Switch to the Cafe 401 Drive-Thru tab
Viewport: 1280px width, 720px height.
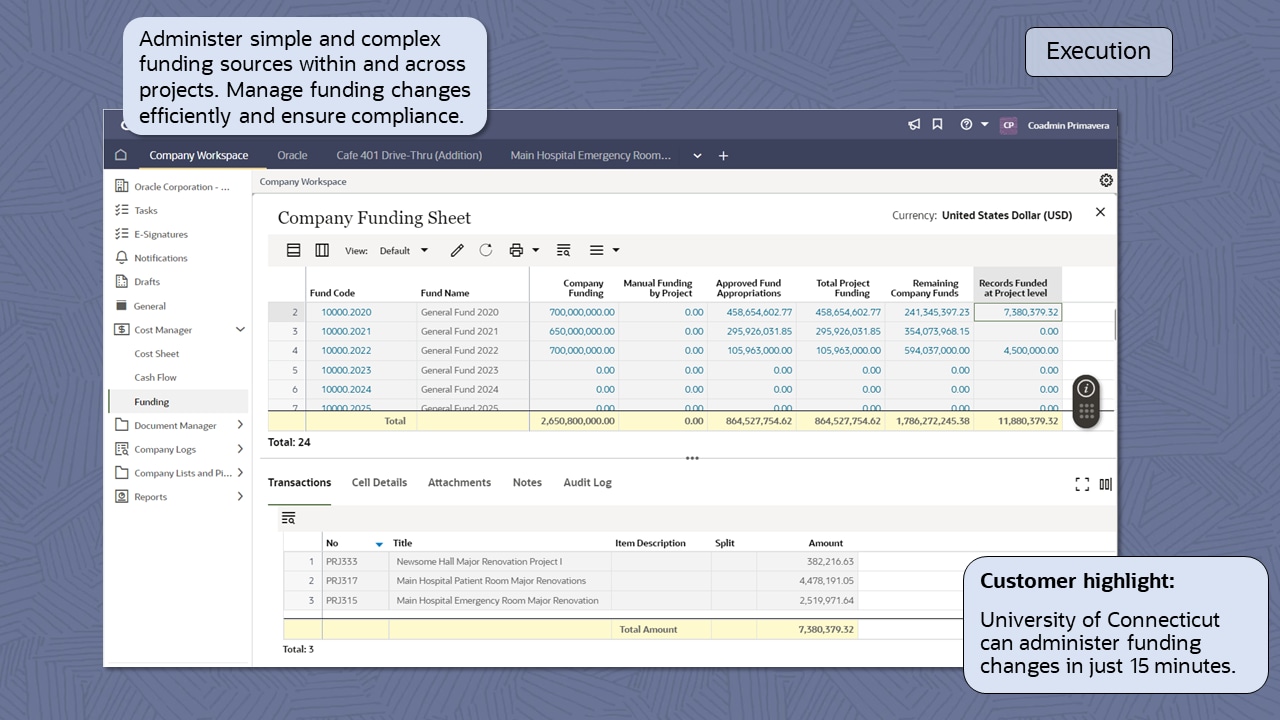tap(409, 156)
